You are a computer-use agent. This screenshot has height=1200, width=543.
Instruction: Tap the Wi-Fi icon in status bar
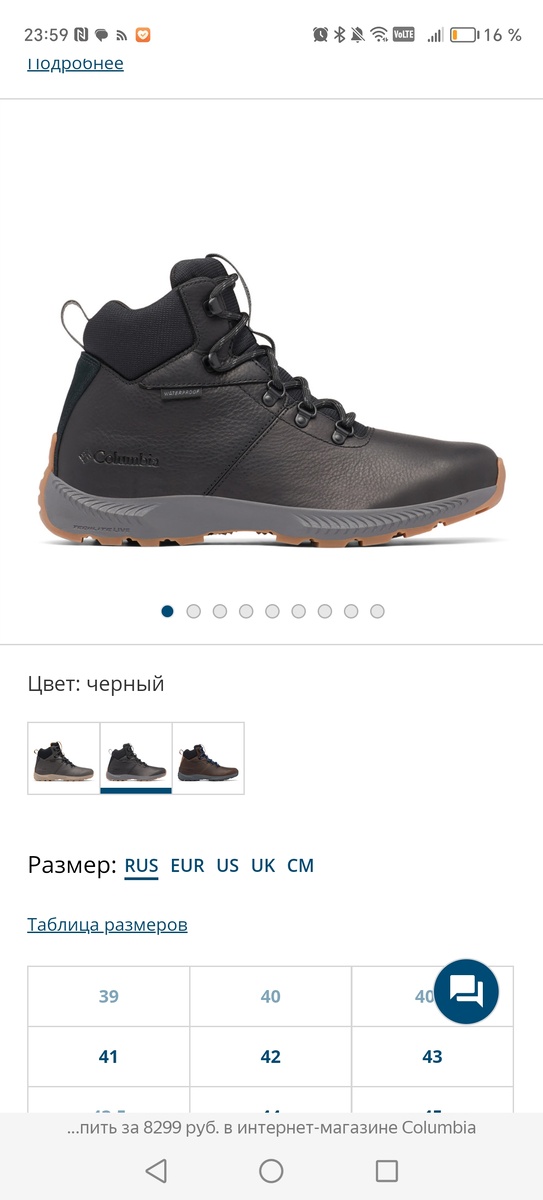pos(379,35)
